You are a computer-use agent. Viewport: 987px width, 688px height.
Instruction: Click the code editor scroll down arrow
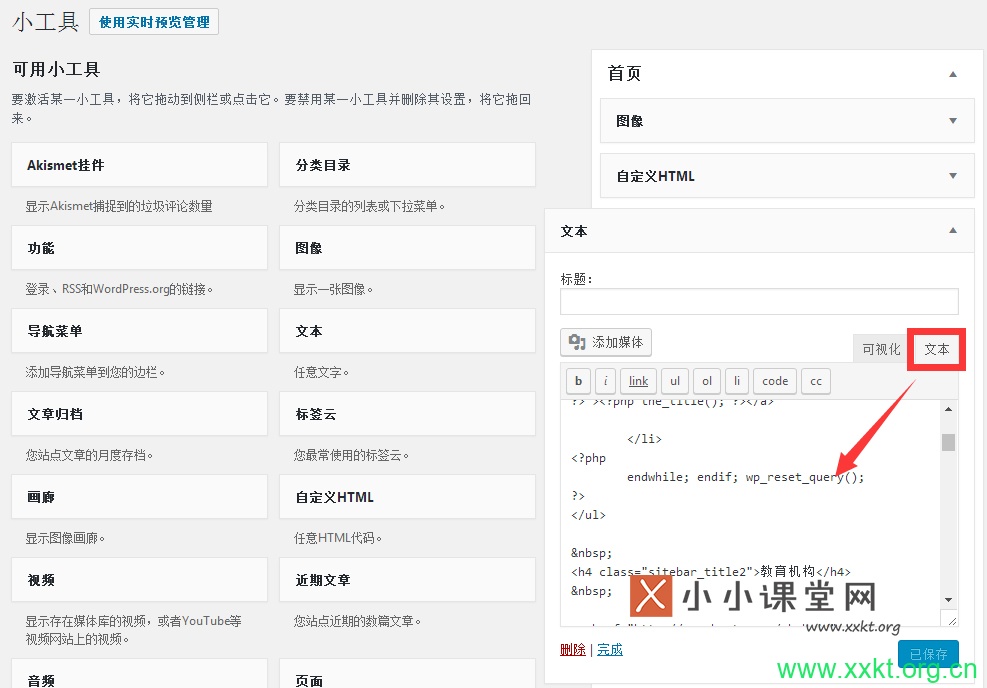coord(948,600)
